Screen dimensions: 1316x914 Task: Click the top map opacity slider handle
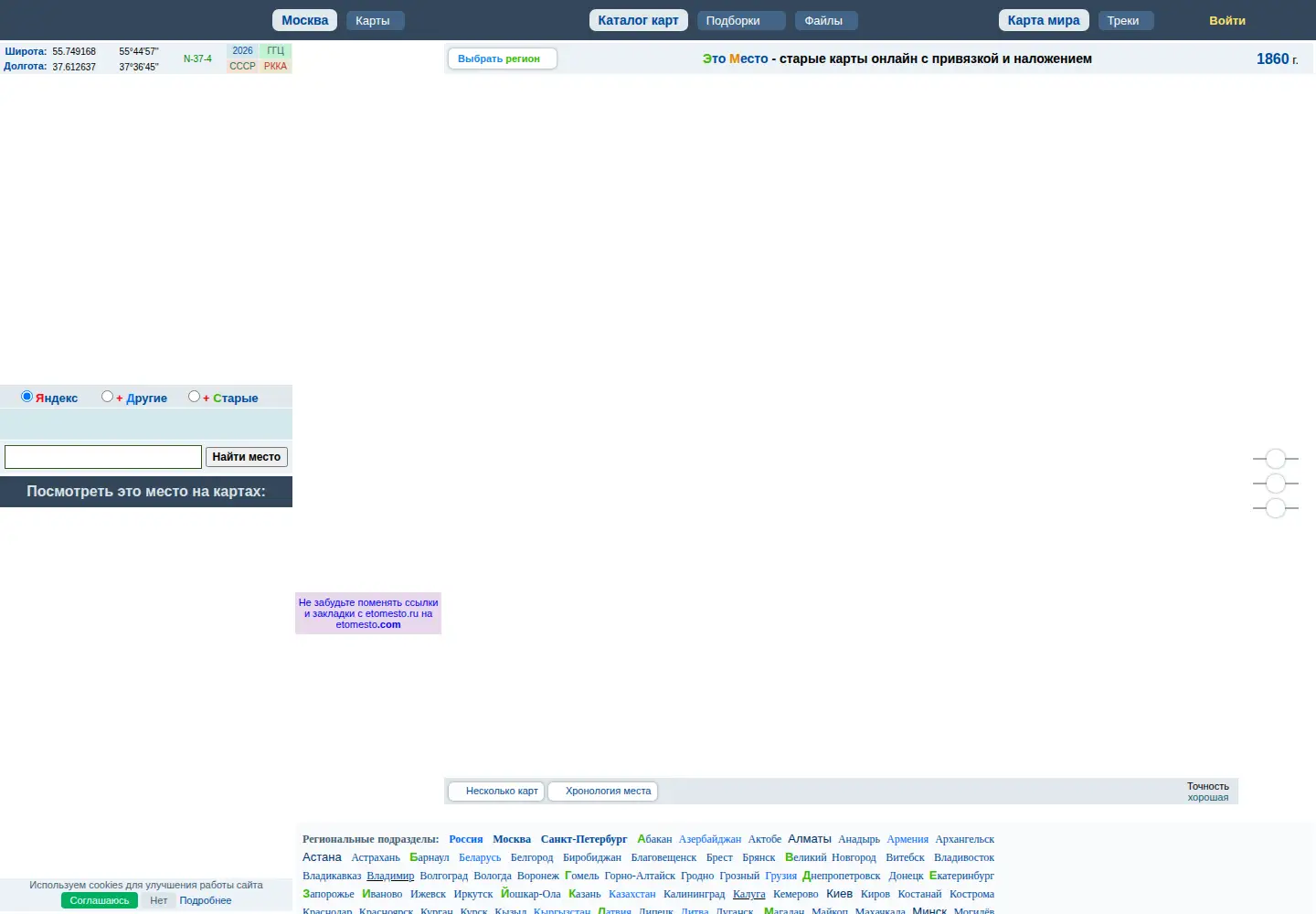[x=1276, y=459]
